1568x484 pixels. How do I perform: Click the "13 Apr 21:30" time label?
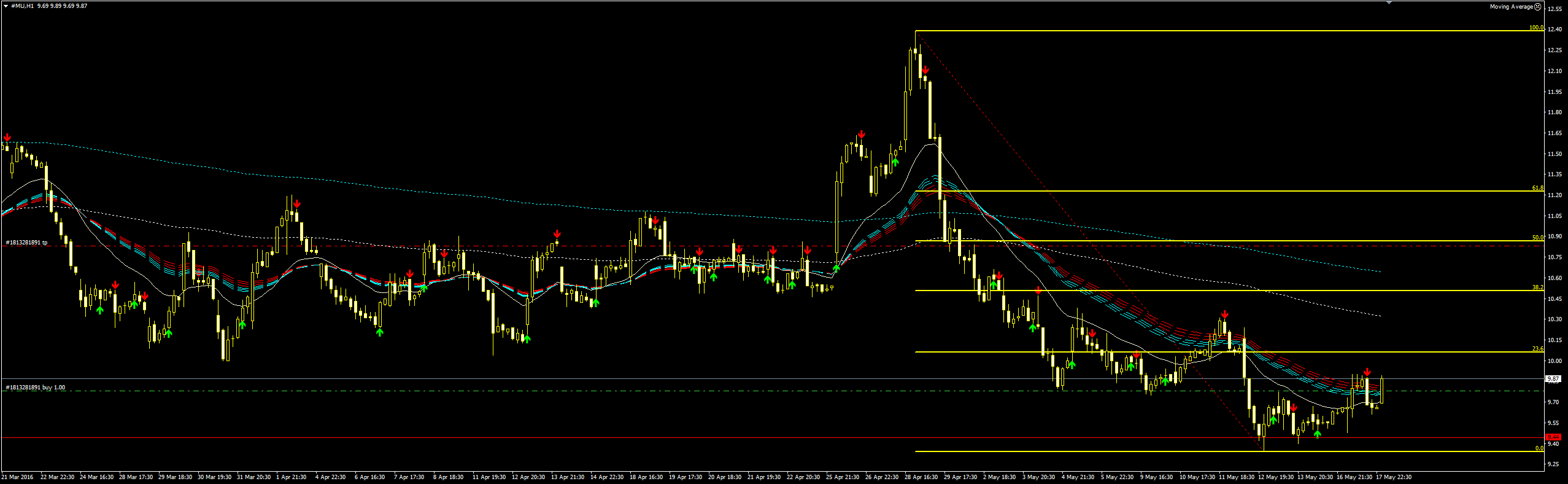point(568,477)
